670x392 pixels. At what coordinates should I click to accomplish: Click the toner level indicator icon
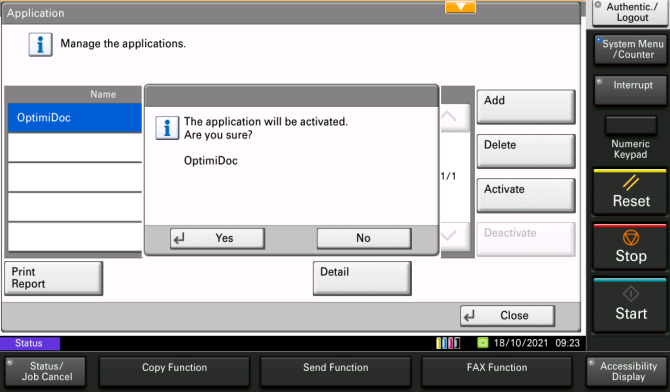point(448,343)
